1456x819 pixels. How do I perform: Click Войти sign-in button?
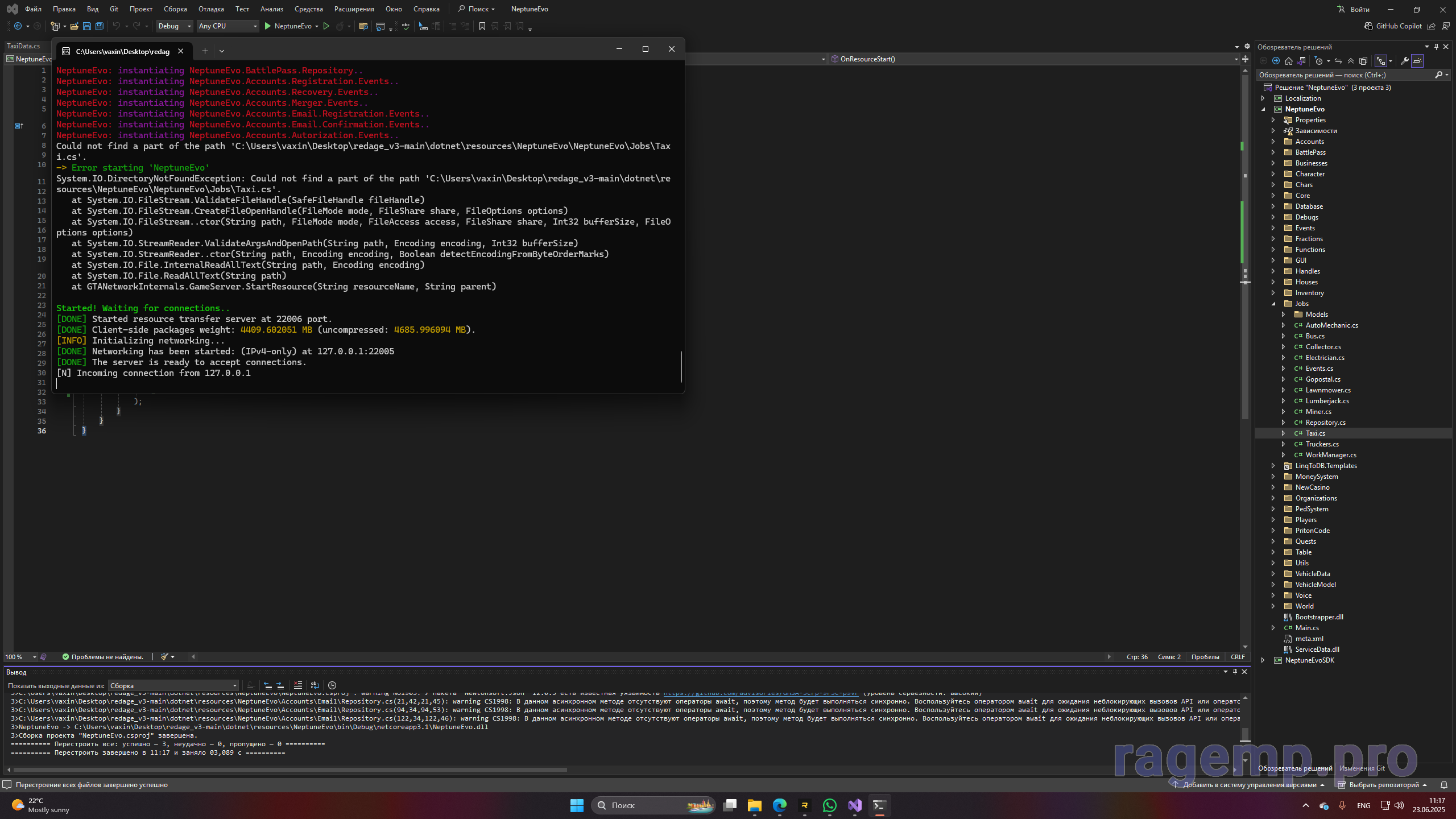(1354, 9)
